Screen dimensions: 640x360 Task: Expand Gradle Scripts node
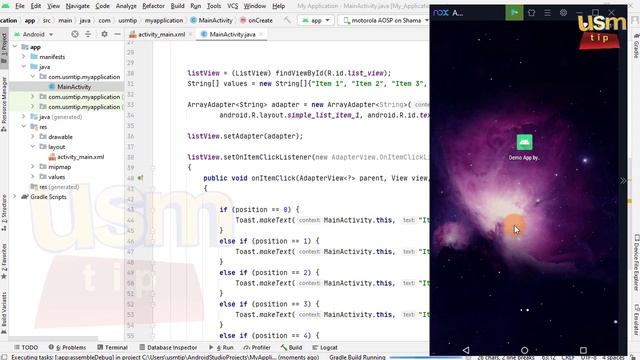coord(15,197)
